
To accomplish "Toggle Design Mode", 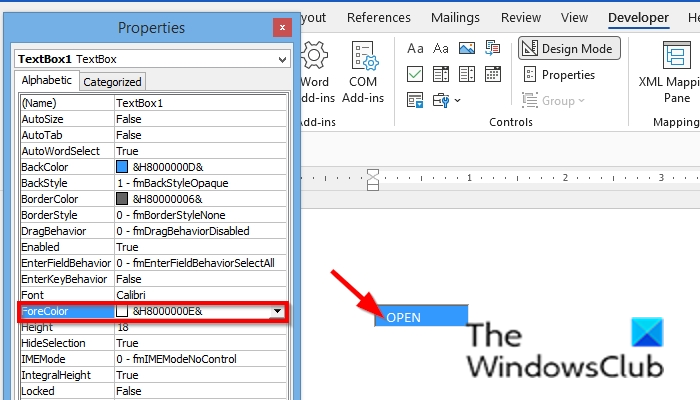I will click(569, 48).
